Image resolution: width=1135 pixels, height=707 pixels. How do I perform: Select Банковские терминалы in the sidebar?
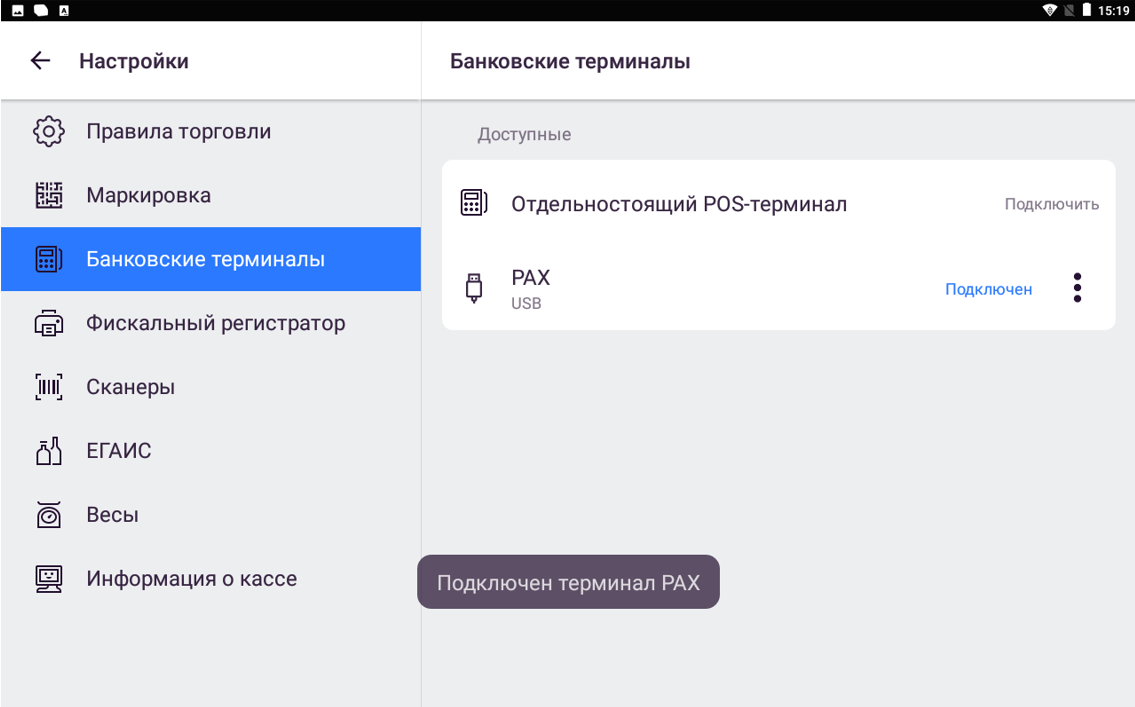205,259
